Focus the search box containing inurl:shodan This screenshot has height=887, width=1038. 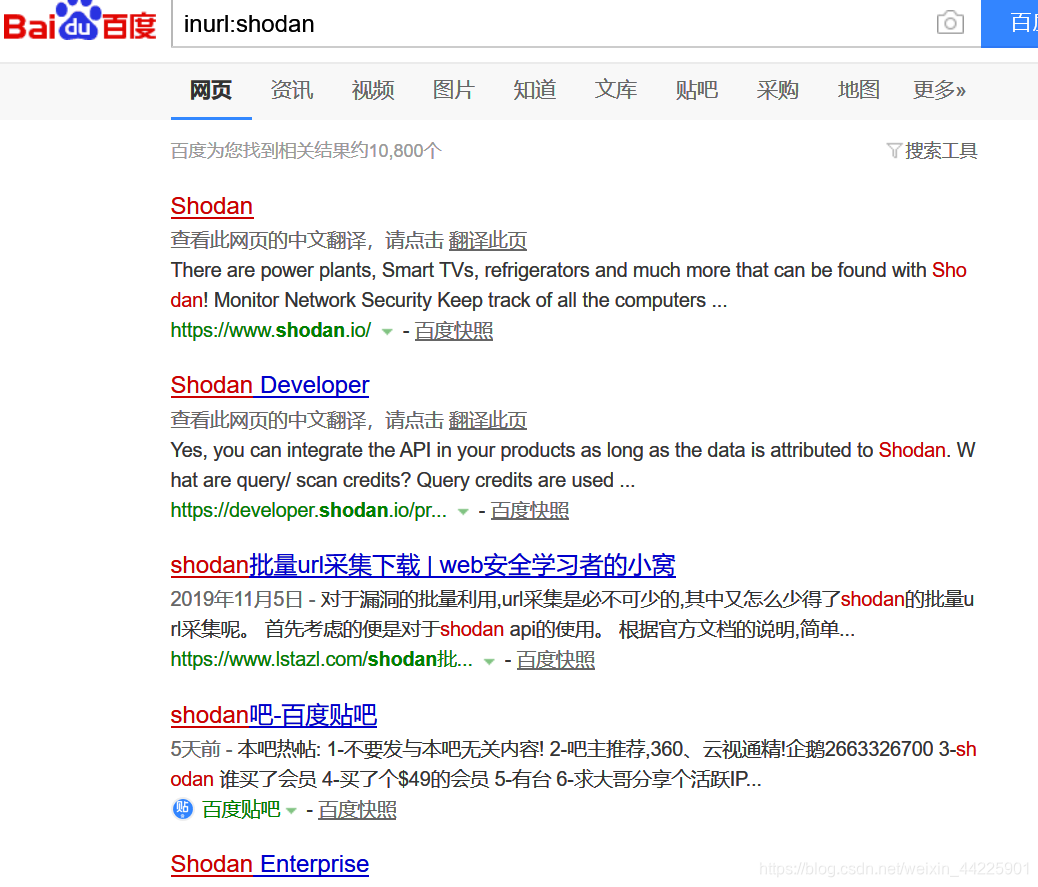point(576,24)
